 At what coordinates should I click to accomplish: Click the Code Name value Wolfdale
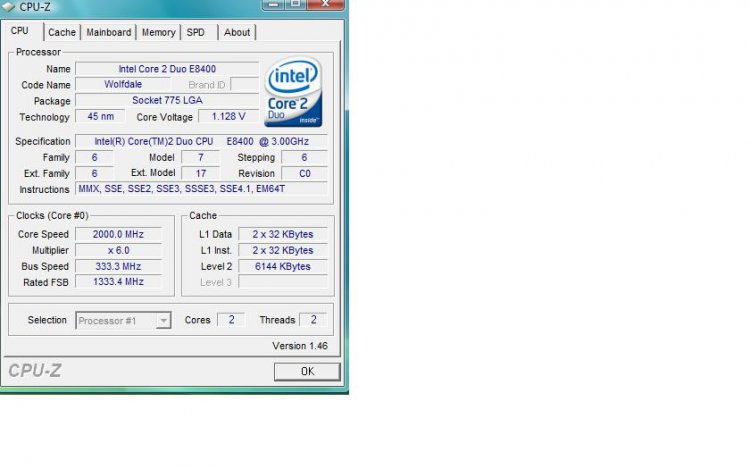[122, 84]
